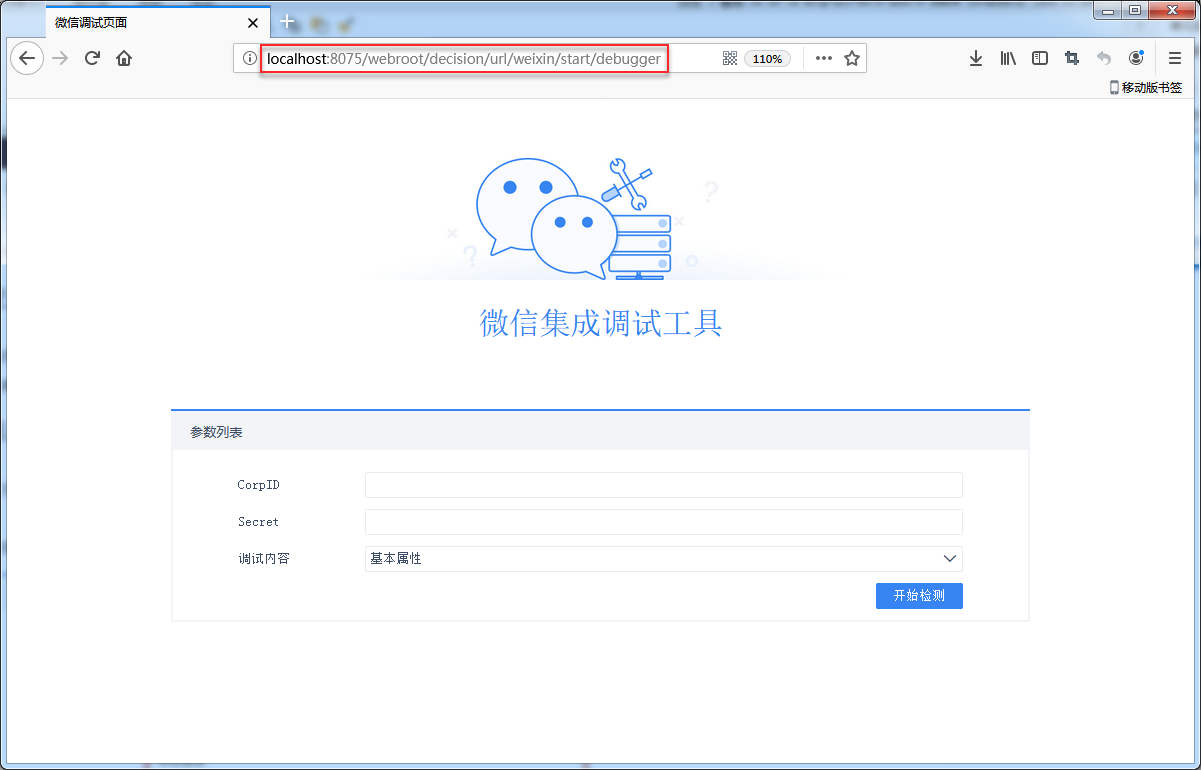
Task: Open the browser home page
Action: point(124,58)
